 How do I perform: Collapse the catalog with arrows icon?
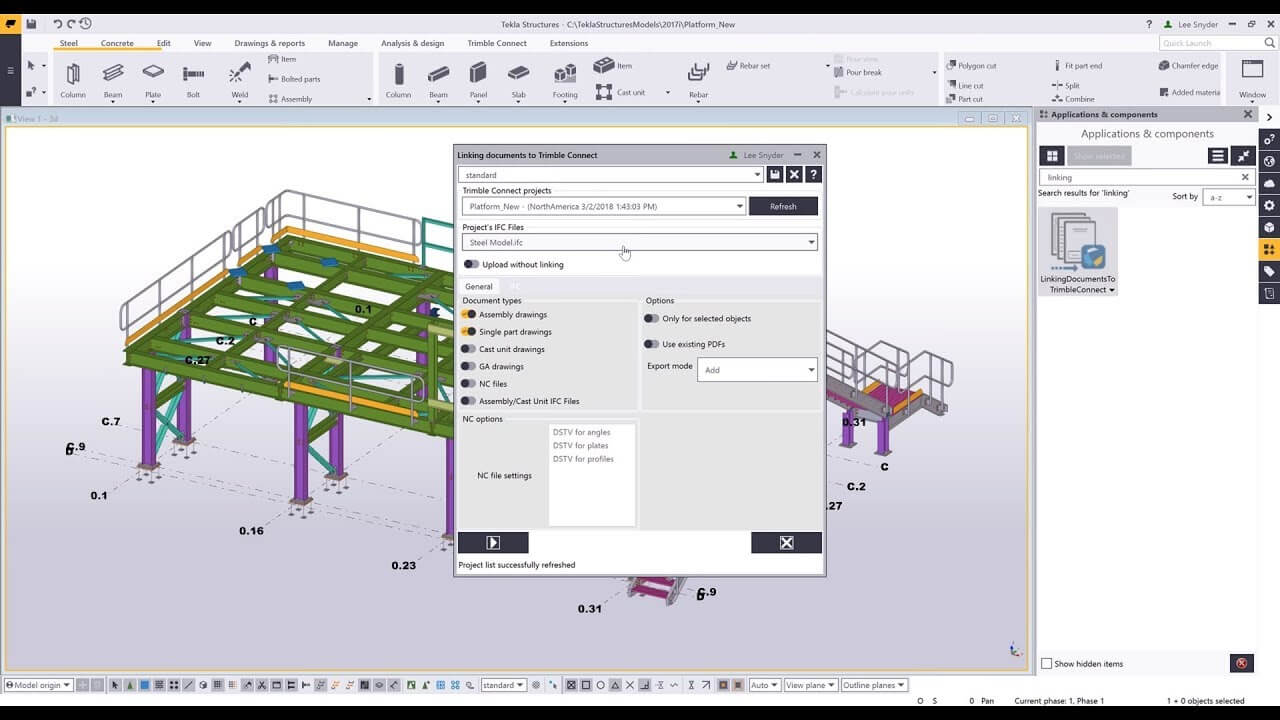click(x=1243, y=156)
